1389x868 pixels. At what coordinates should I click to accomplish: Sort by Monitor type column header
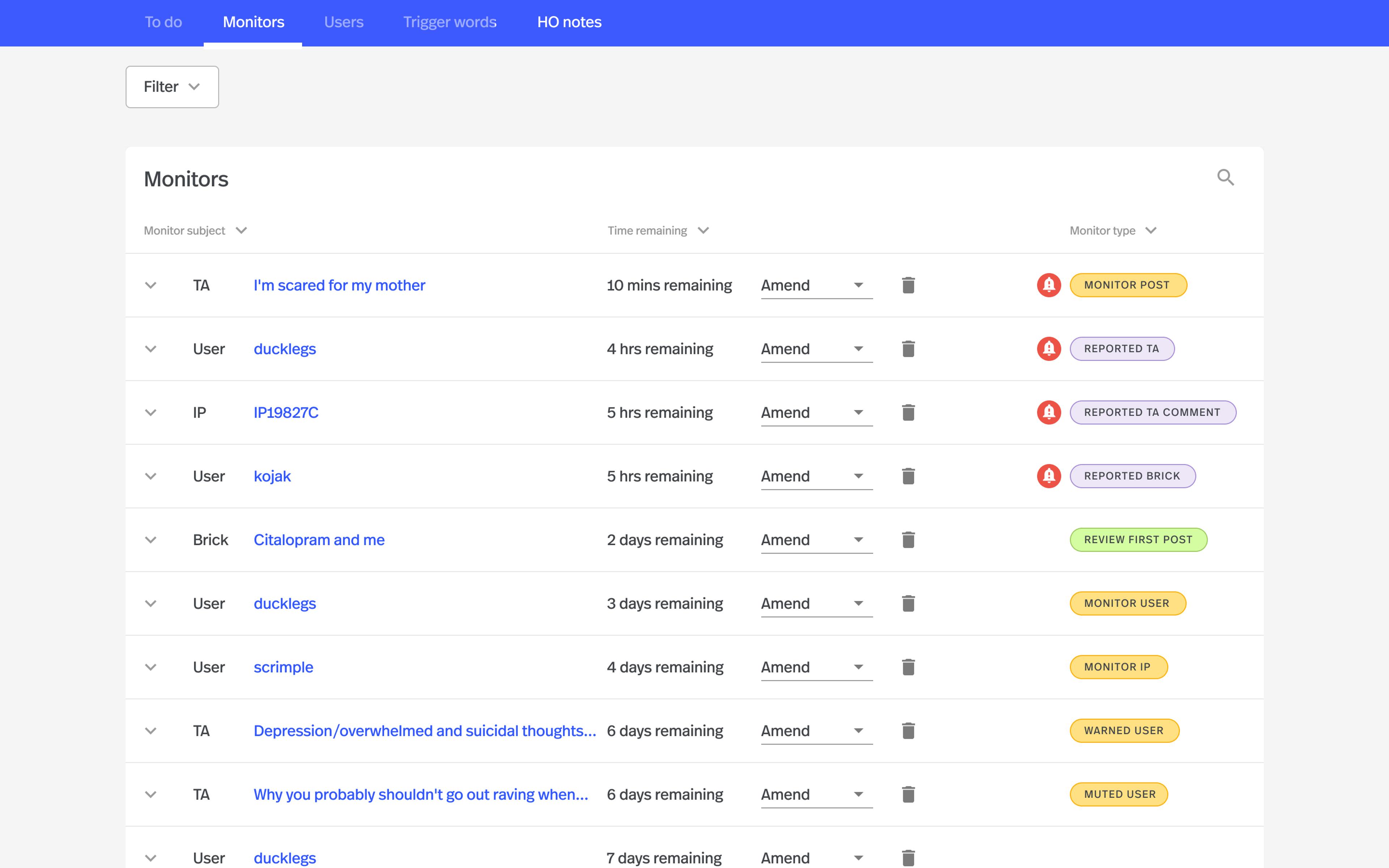(1112, 231)
